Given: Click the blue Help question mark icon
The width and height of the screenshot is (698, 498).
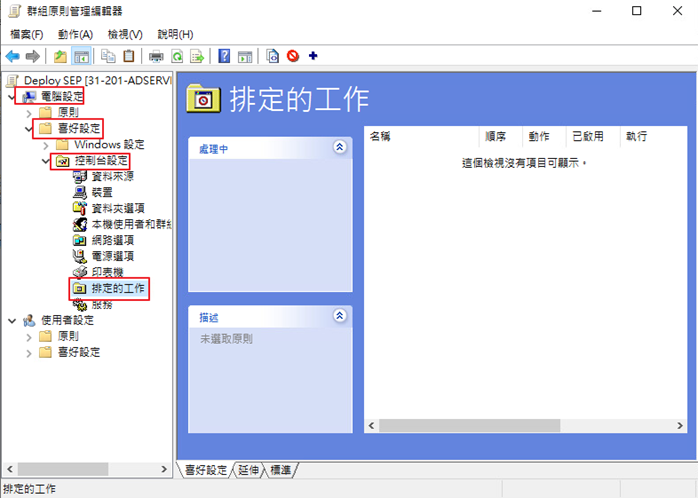Looking at the screenshot, I should point(224,56).
